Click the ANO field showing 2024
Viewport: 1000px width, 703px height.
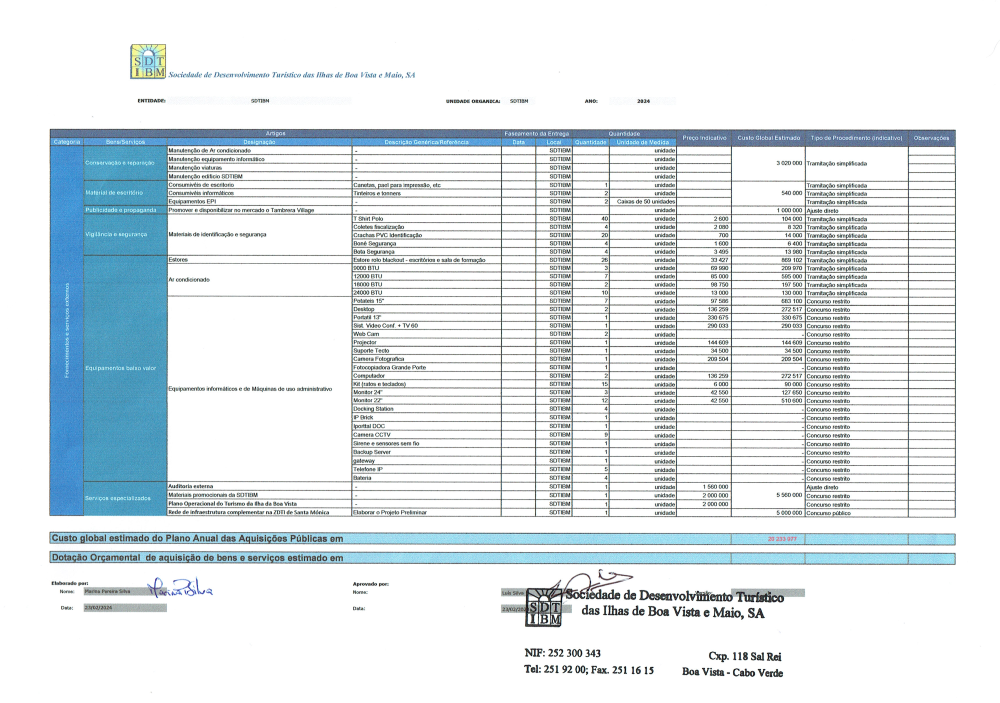pyautogui.click(x=642, y=101)
